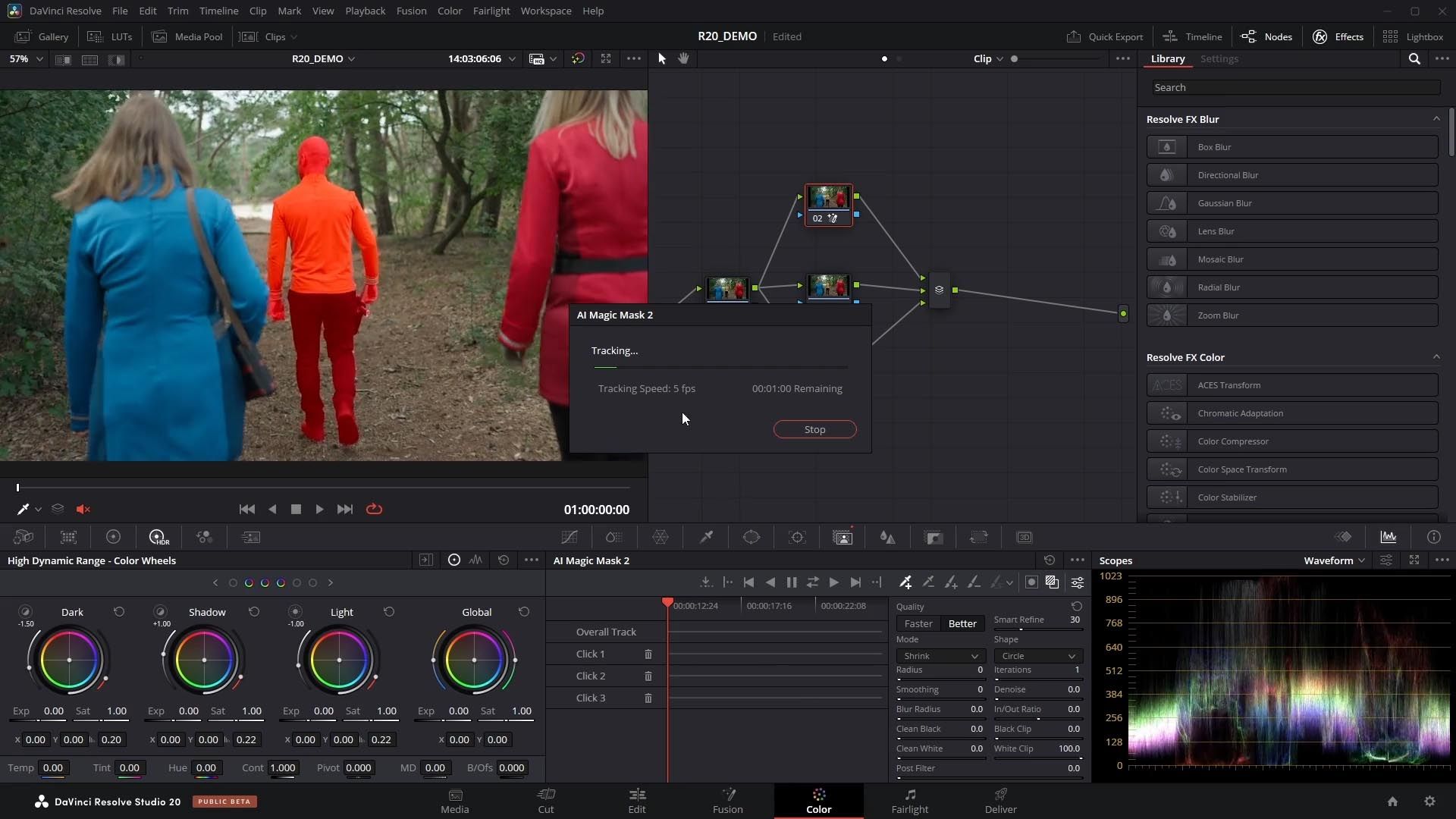Open the RGB Mixer palette icon

pyautogui.click(x=204, y=537)
